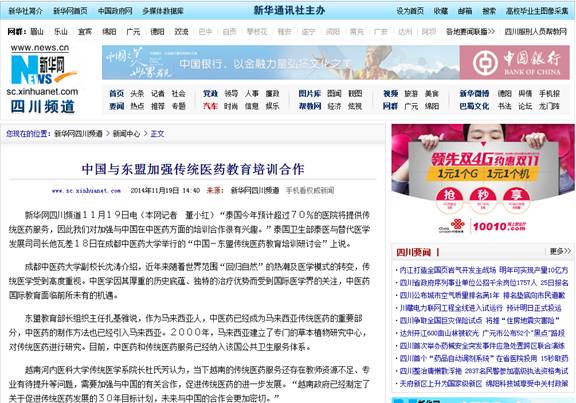Click 手机看权威新闻 link
This screenshot has height=403, width=576.
point(310,190)
